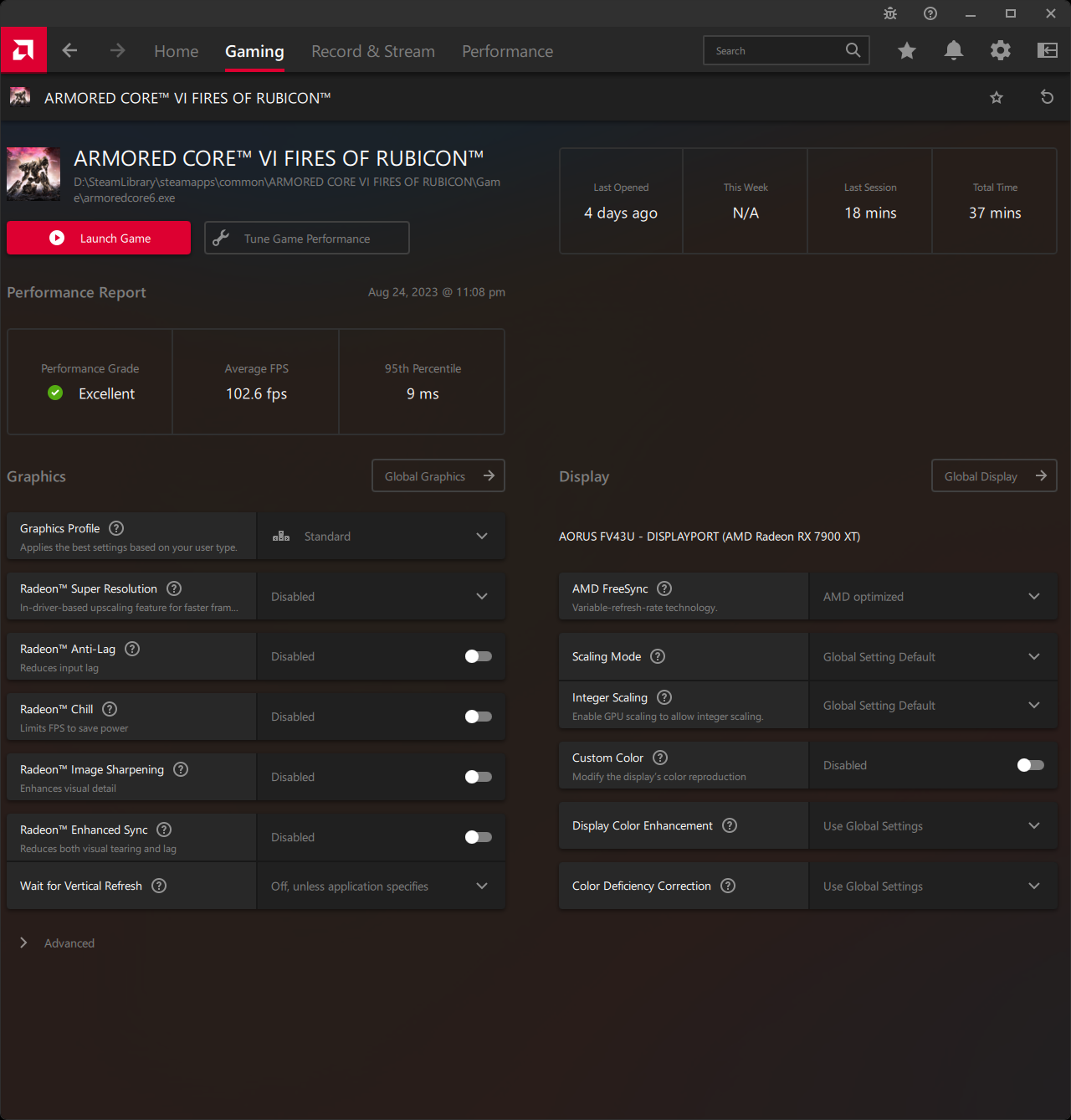
Task: Click the Last Session 18 mins stat
Action: (870, 201)
